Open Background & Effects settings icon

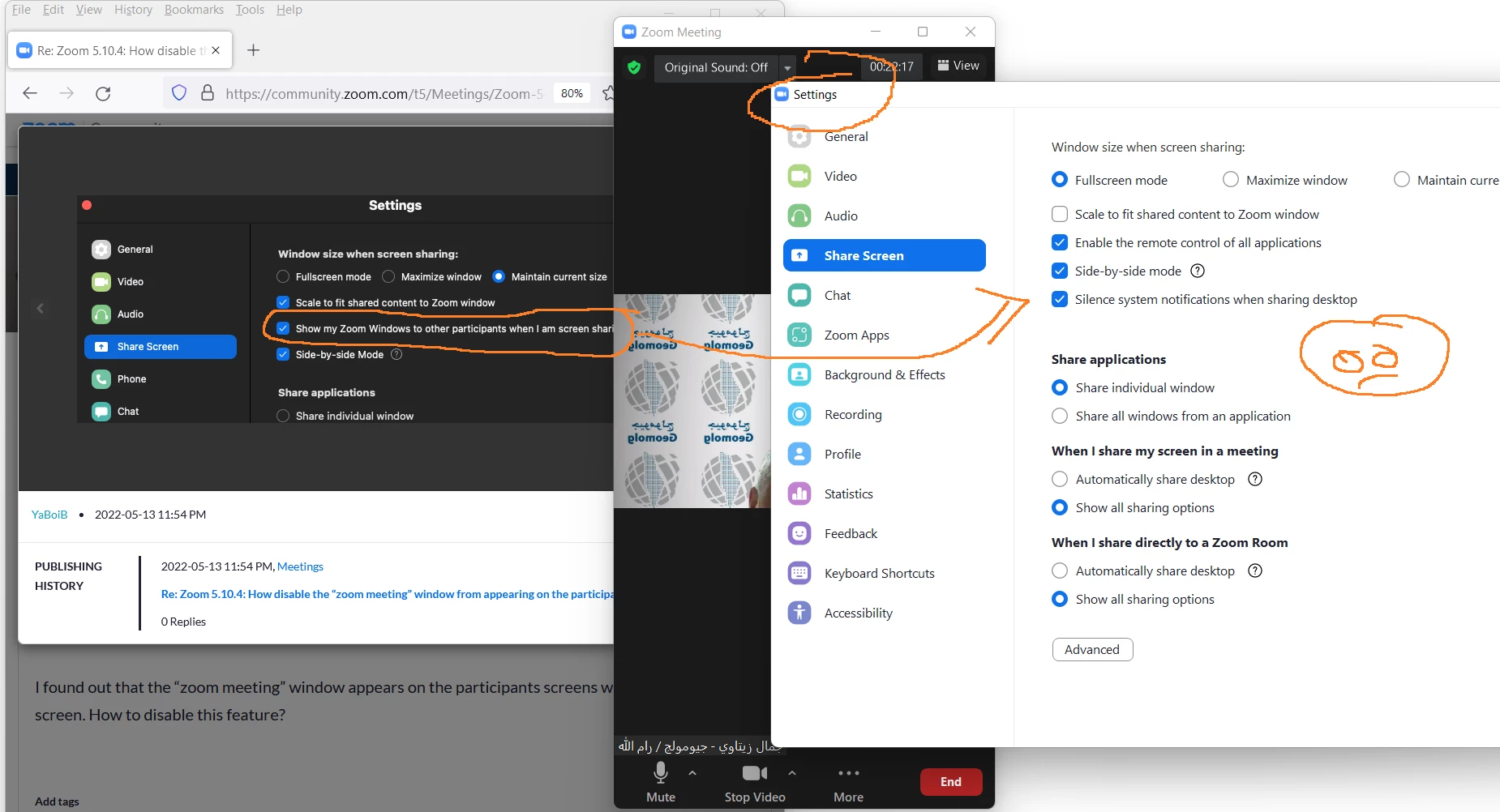point(799,374)
